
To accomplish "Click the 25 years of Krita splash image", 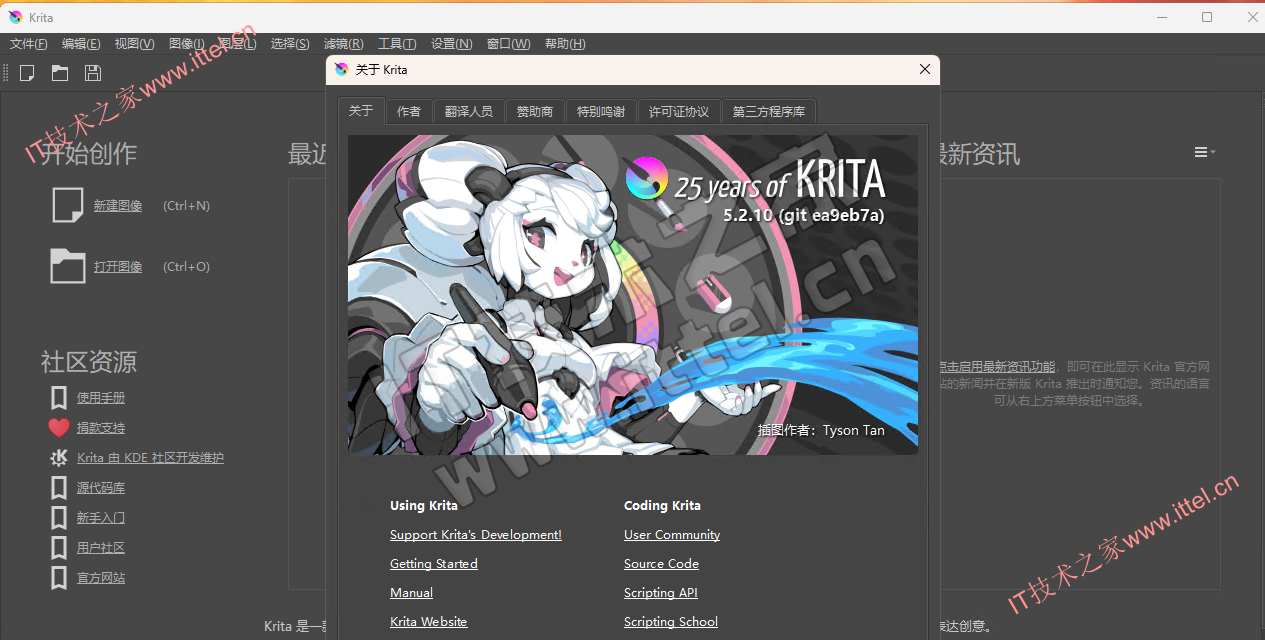I will pyautogui.click(x=633, y=295).
